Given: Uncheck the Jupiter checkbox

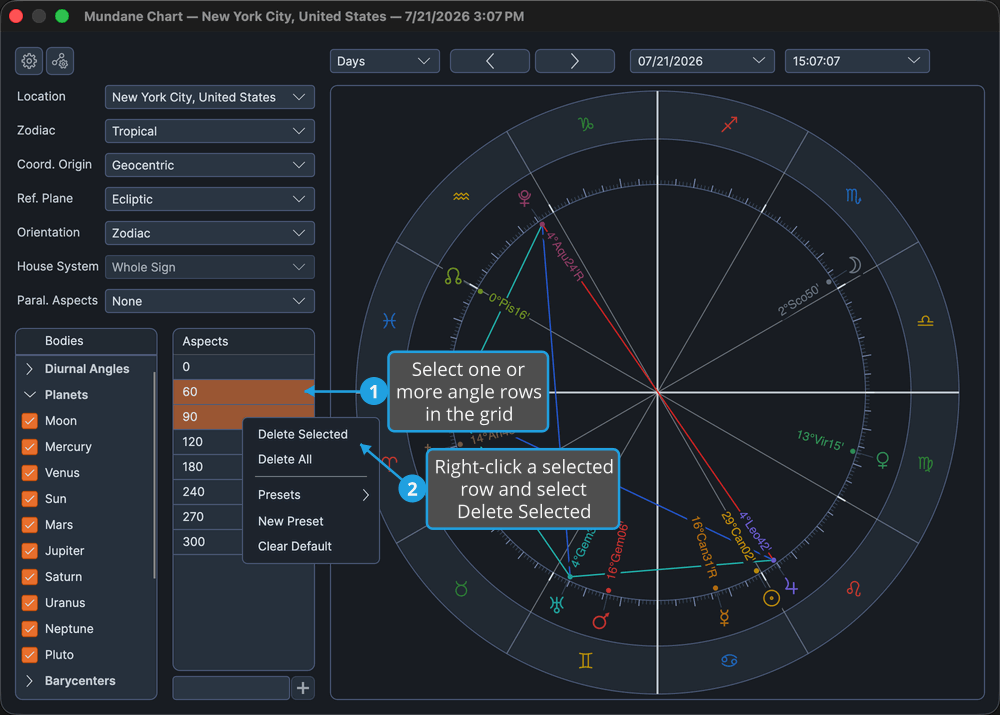Looking at the screenshot, I should pyautogui.click(x=29, y=551).
